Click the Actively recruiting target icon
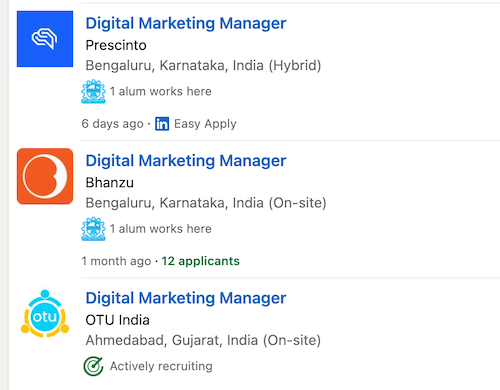The height and width of the screenshot is (390, 500). tap(93, 366)
